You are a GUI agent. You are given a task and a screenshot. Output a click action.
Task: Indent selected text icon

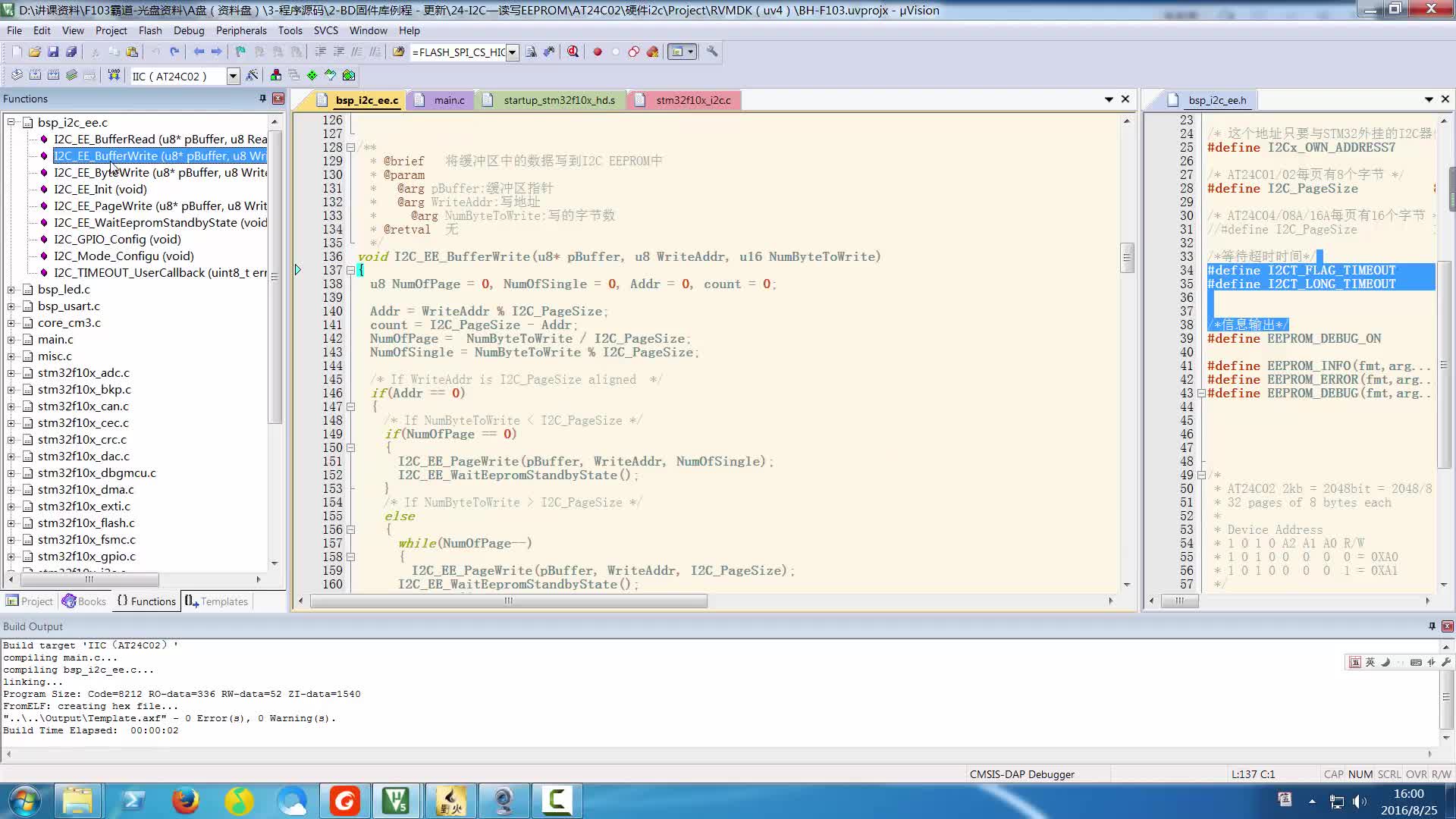320,52
